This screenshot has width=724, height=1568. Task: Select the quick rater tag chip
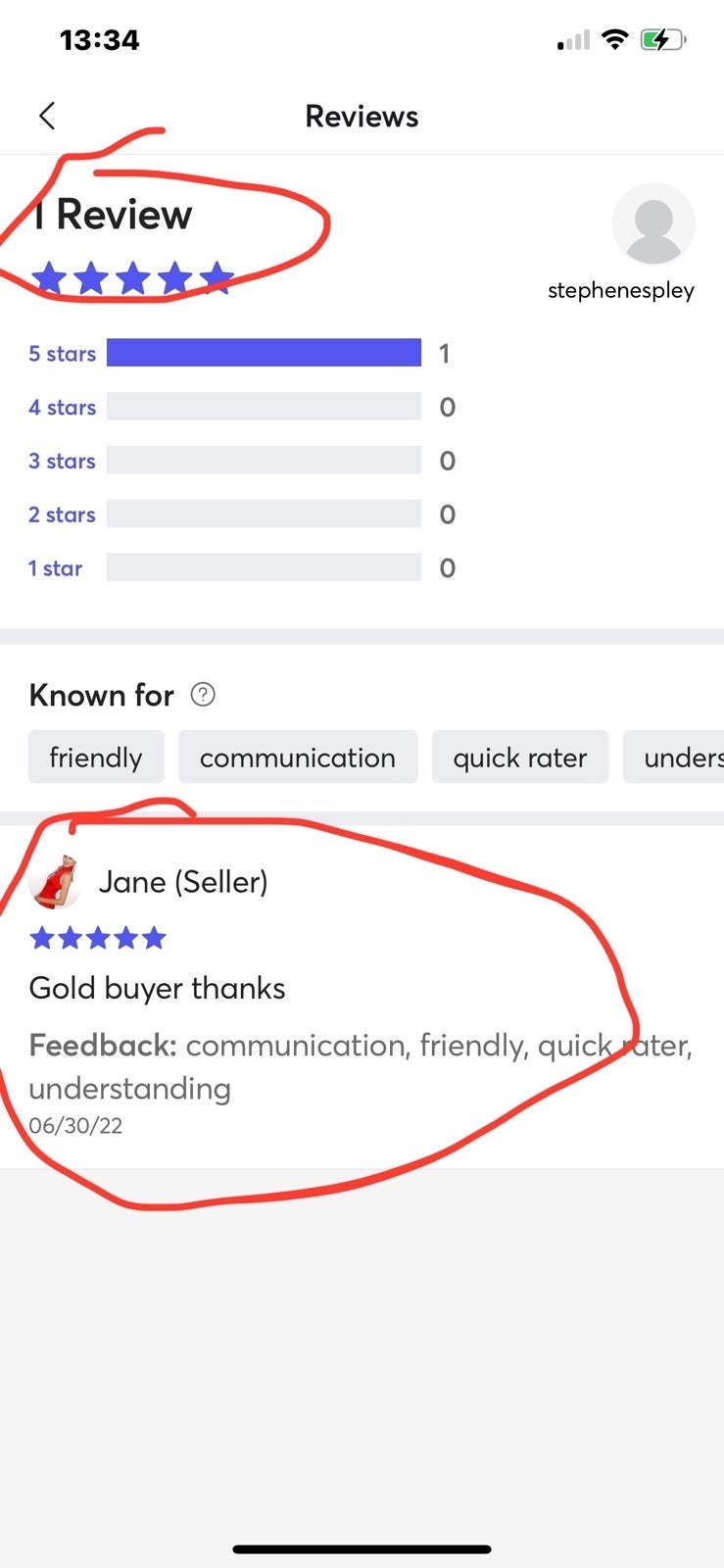520,758
